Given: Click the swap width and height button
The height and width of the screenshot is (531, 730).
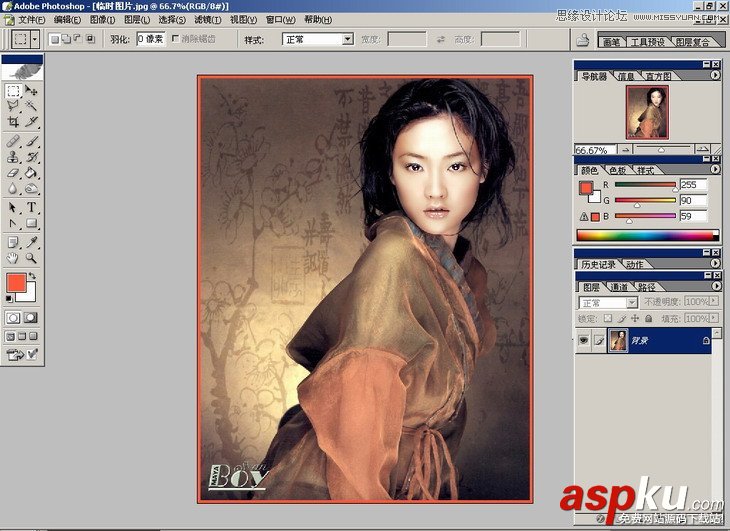Looking at the screenshot, I should click(440, 40).
